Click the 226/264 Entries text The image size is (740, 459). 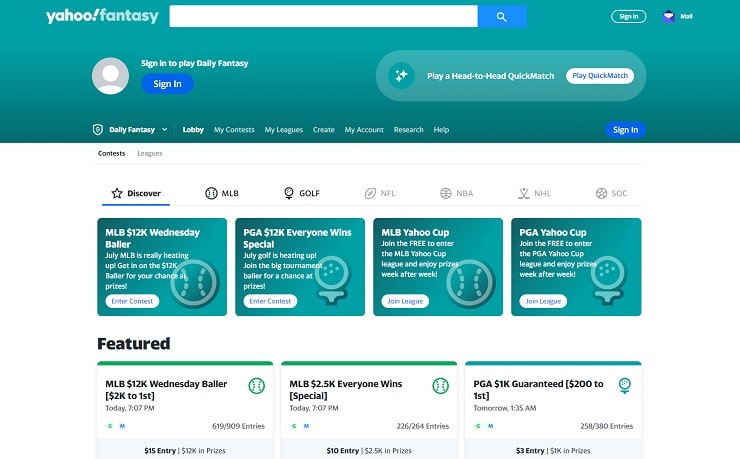click(423, 426)
